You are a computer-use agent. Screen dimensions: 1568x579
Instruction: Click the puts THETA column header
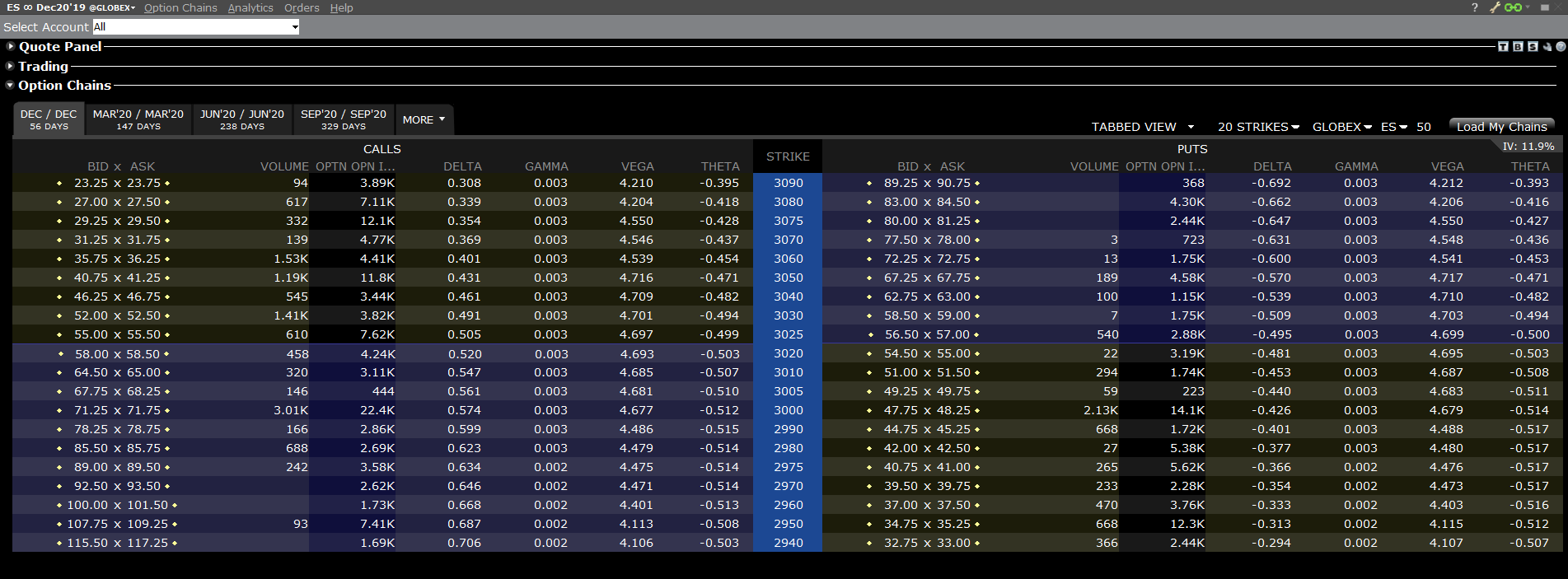1530,166
